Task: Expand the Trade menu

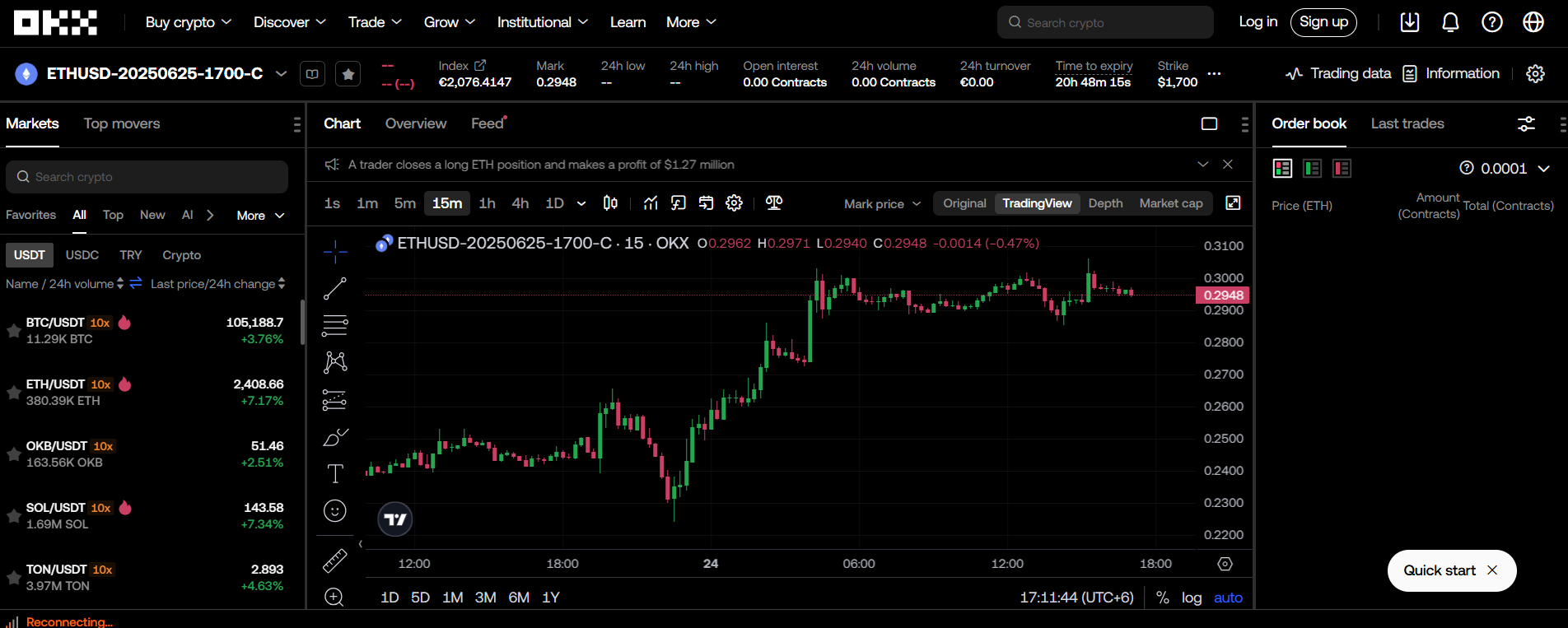Action: [375, 22]
